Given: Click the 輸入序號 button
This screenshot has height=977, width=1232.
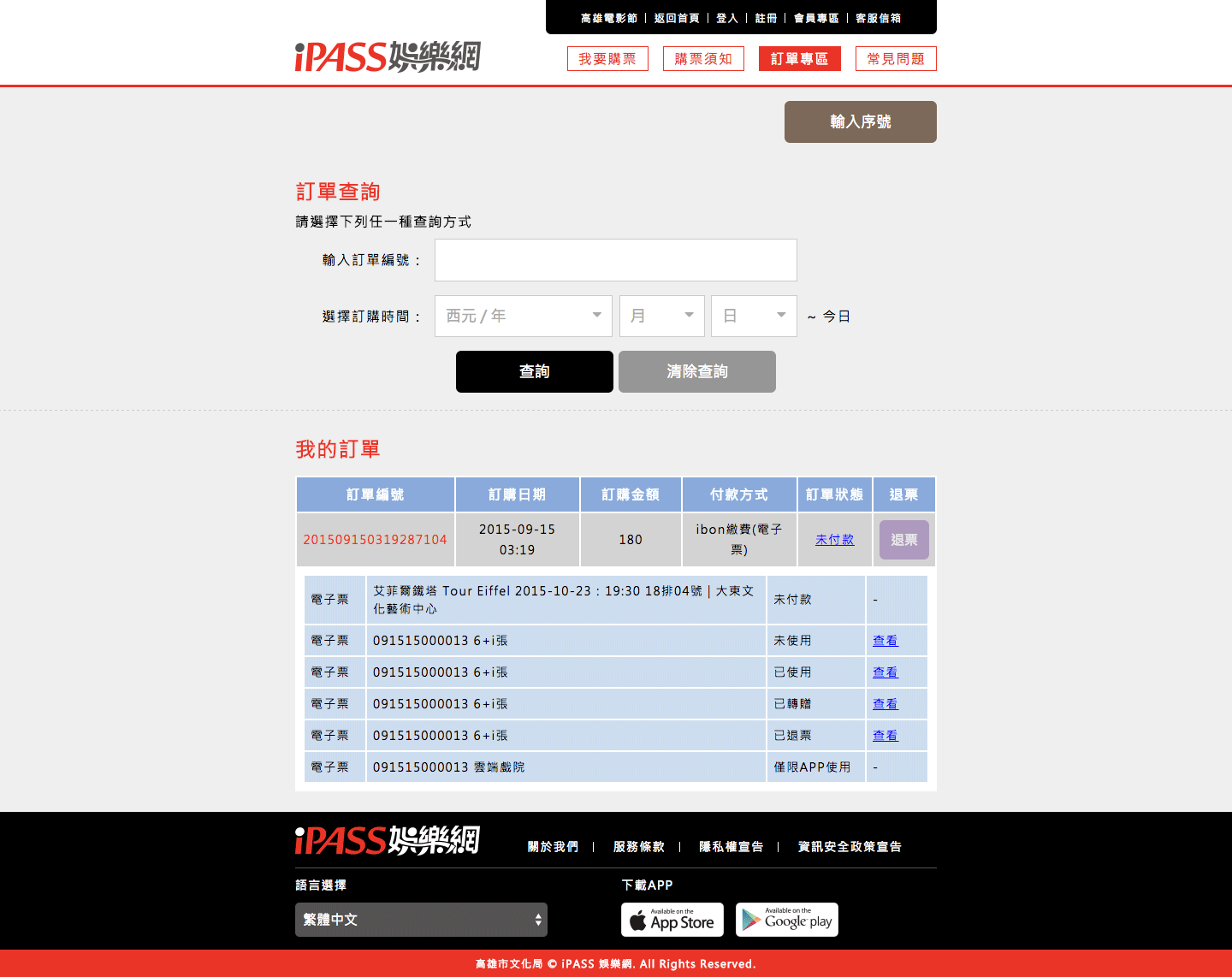Looking at the screenshot, I should [x=860, y=121].
